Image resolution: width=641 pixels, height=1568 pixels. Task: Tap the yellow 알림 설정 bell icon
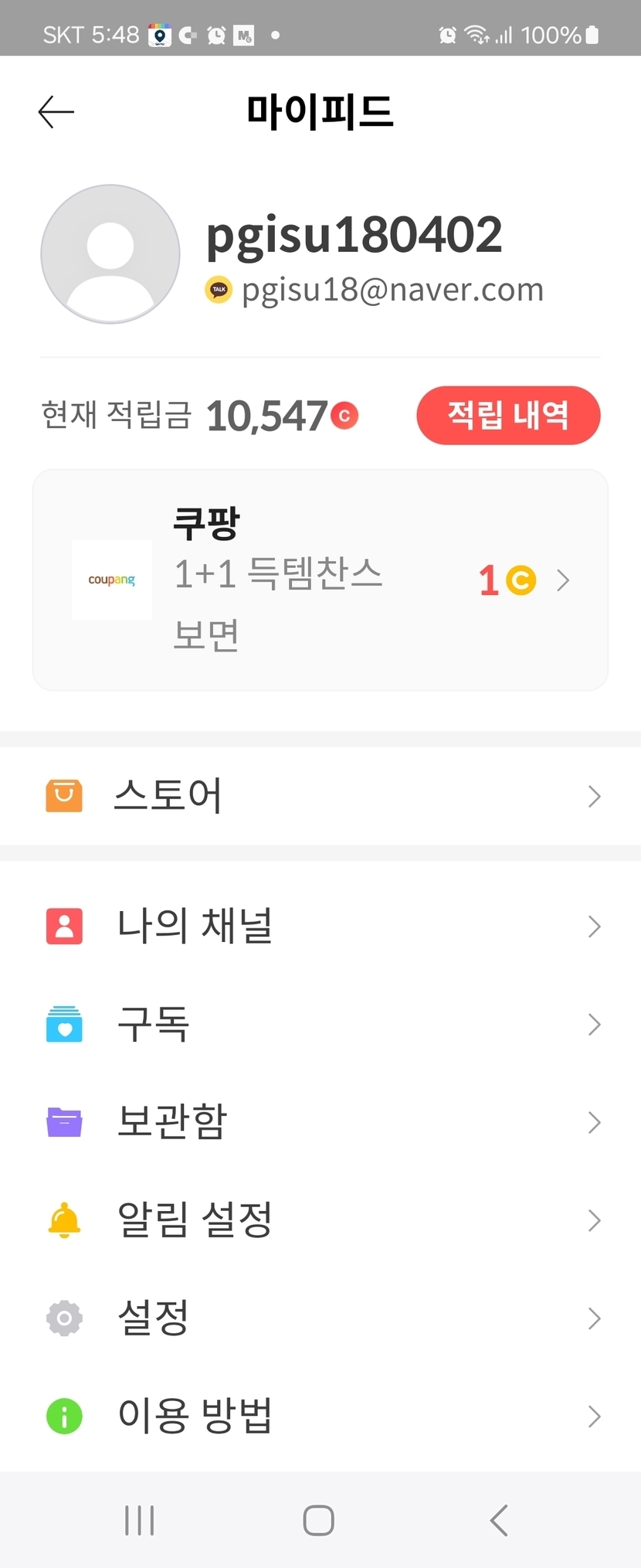[x=64, y=1220]
